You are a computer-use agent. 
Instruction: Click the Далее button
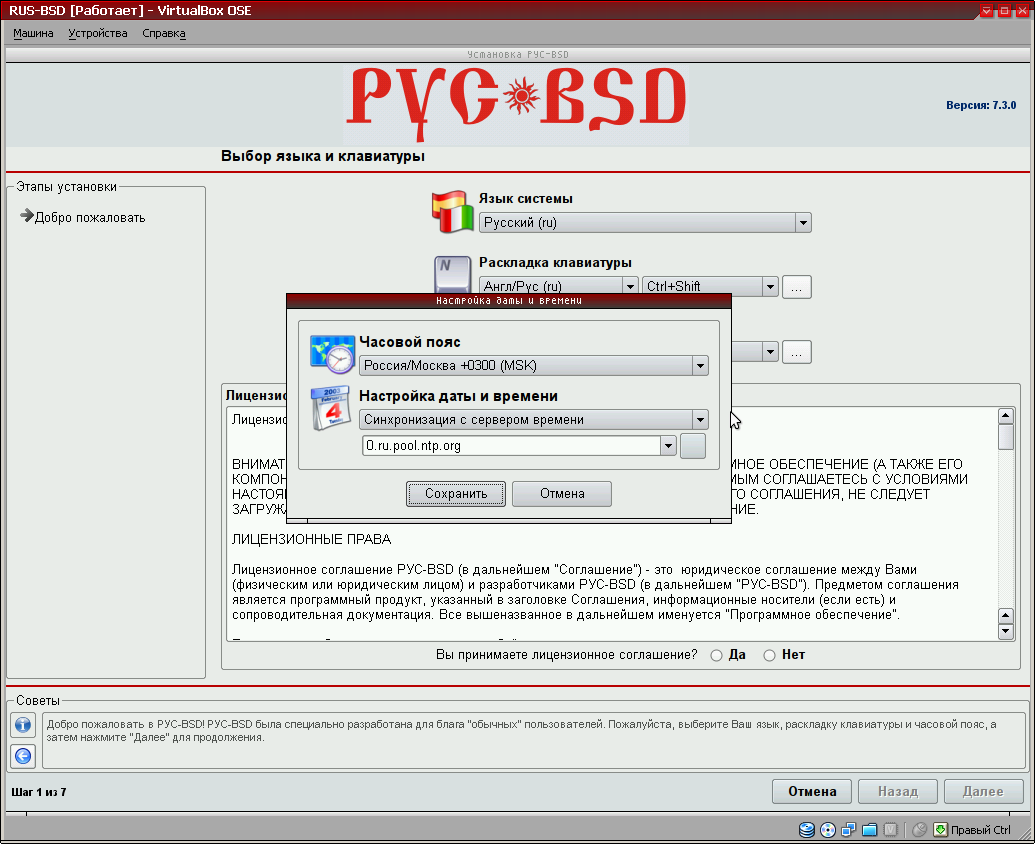[984, 791]
